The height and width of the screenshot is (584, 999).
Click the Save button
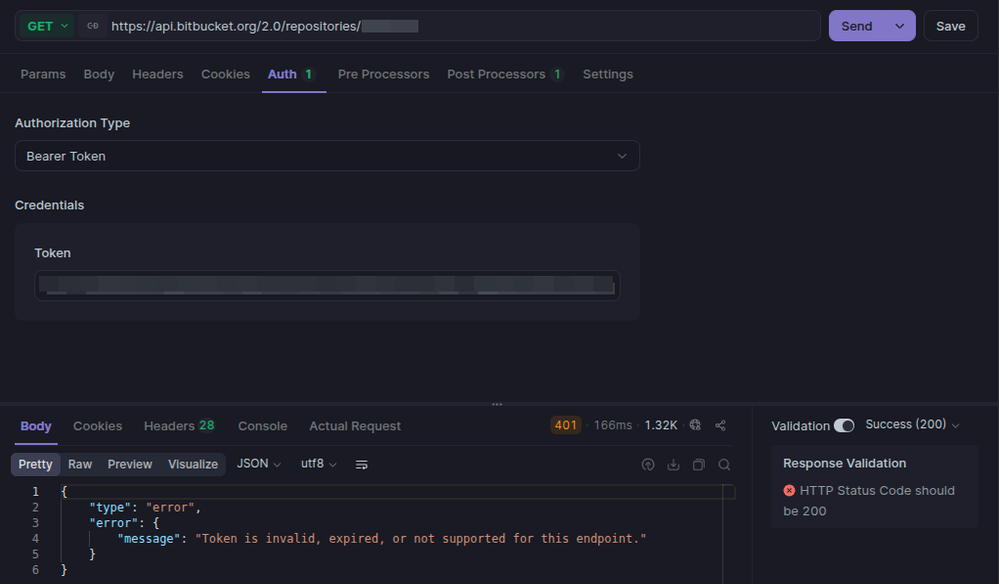click(x=950, y=26)
